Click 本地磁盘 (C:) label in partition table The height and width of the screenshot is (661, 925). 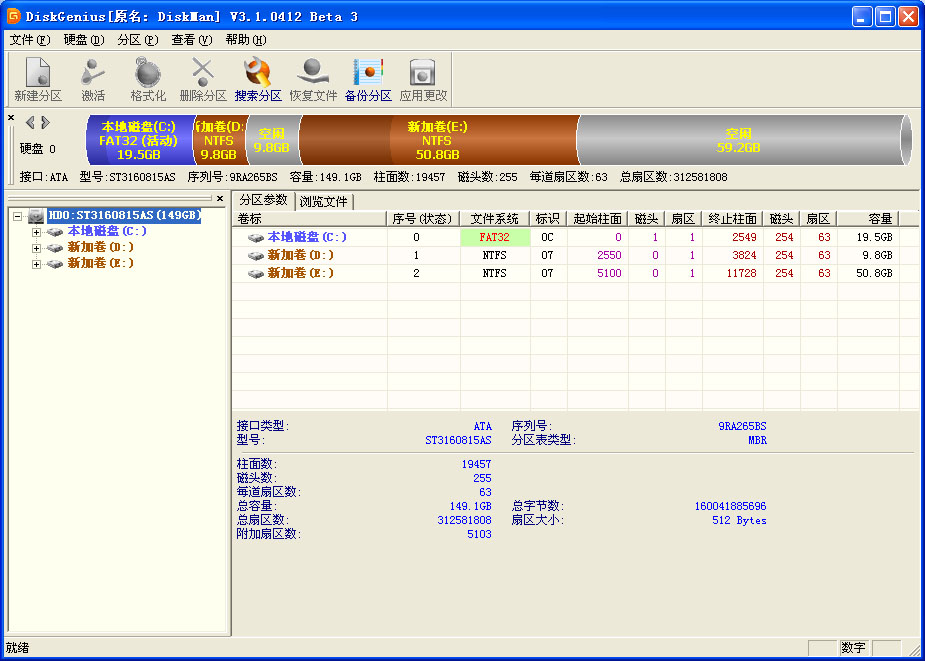(x=307, y=237)
